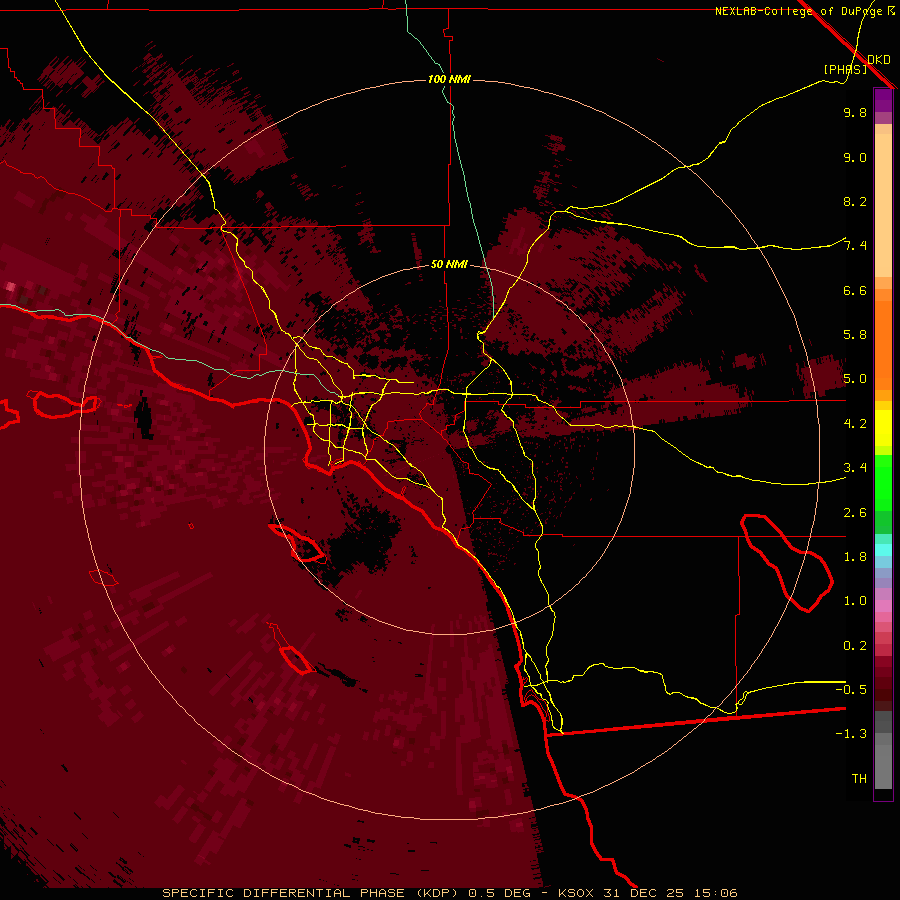Select the -1.3 legend value
The image size is (900, 900).
pos(851,734)
